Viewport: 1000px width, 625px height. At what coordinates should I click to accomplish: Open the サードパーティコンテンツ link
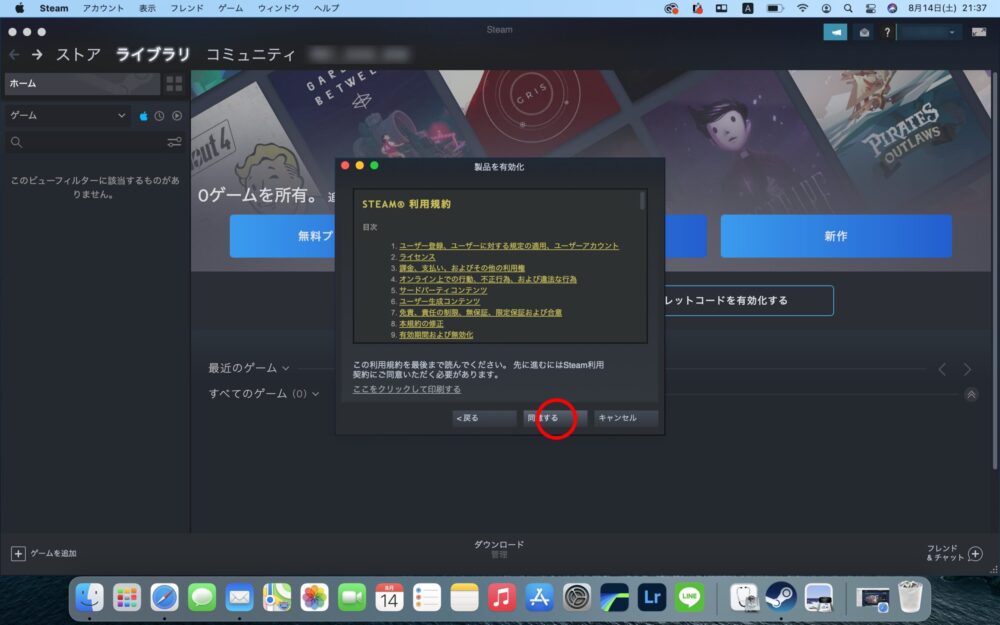pos(443,290)
